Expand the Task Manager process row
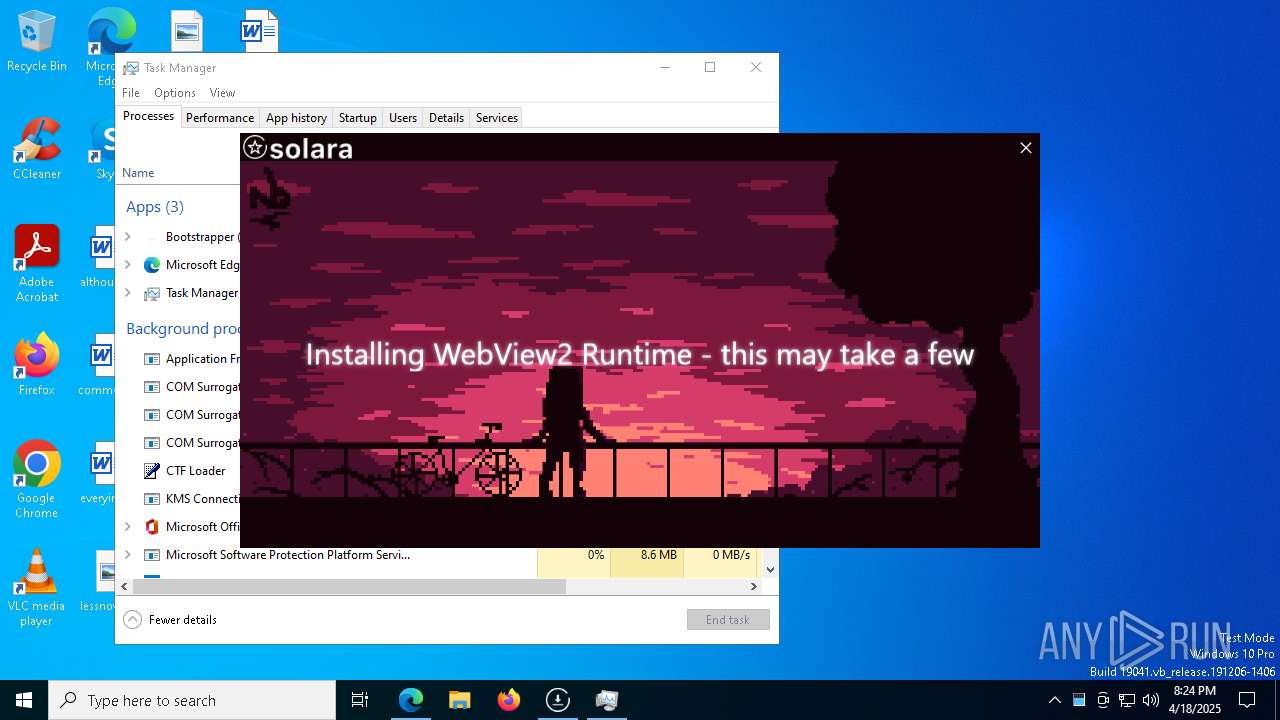 pos(127,293)
